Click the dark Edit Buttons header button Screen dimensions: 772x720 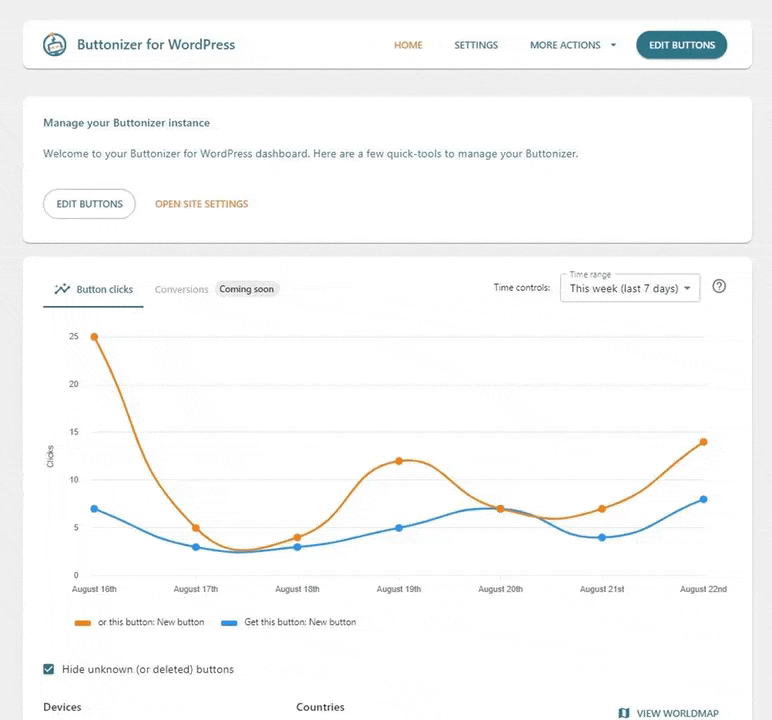coord(682,45)
